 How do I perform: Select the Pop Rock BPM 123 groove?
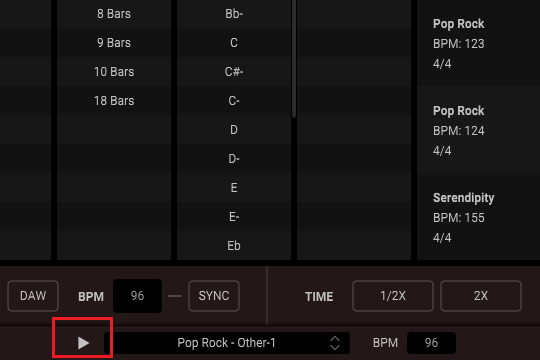[x=478, y=43]
